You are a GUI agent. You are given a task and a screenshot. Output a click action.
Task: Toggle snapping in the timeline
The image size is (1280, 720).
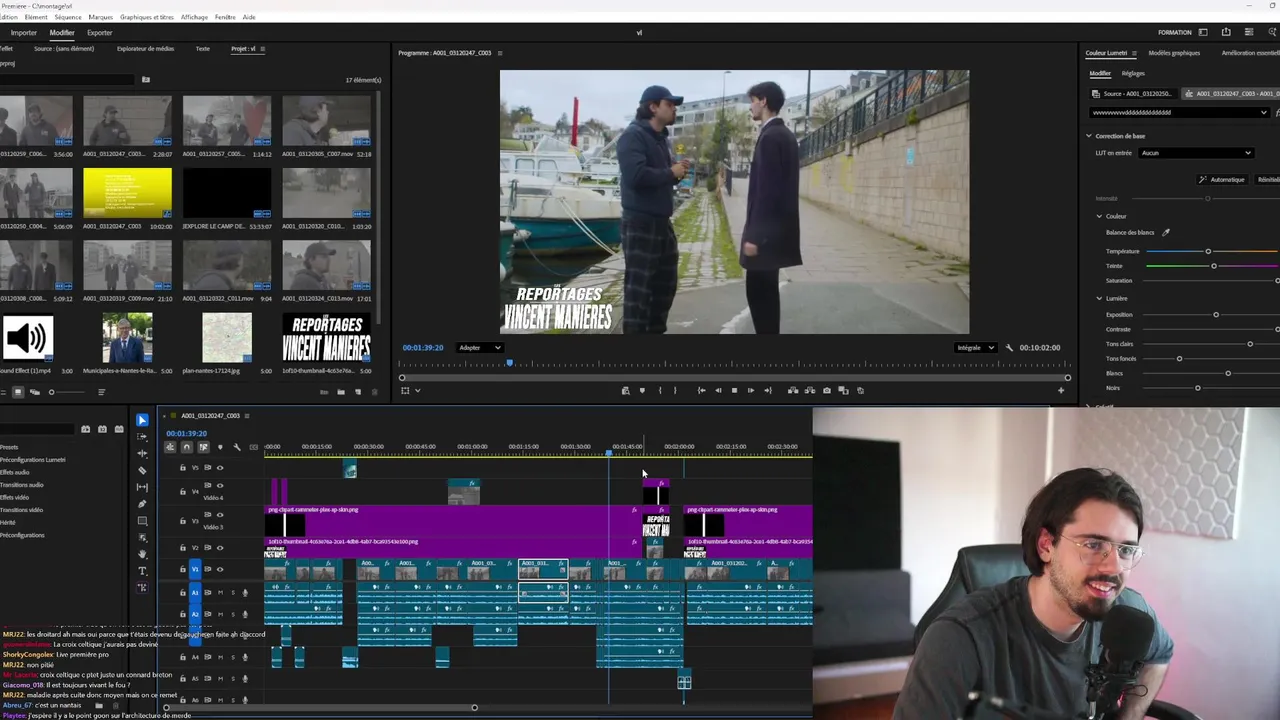[187, 447]
